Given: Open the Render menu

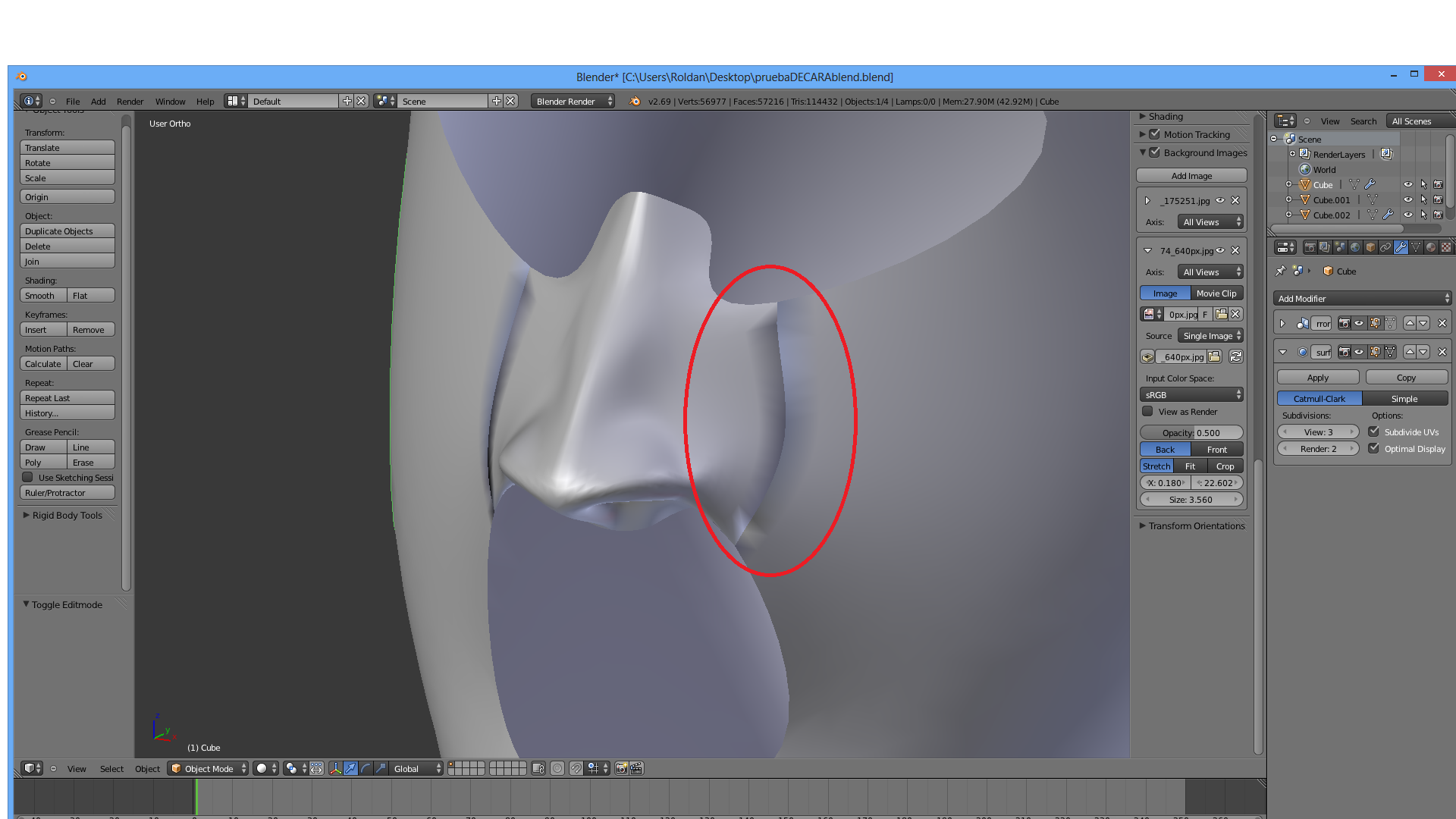Looking at the screenshot, I should coord(130,101).
